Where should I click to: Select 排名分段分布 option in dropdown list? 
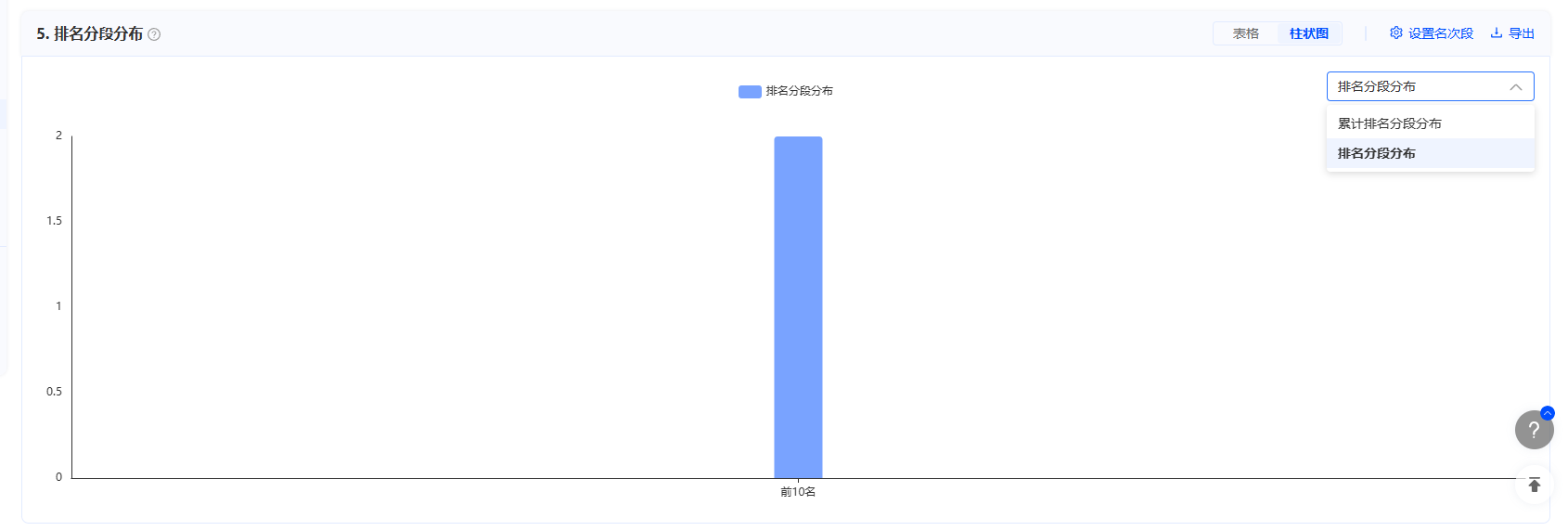pos(1430,153)
